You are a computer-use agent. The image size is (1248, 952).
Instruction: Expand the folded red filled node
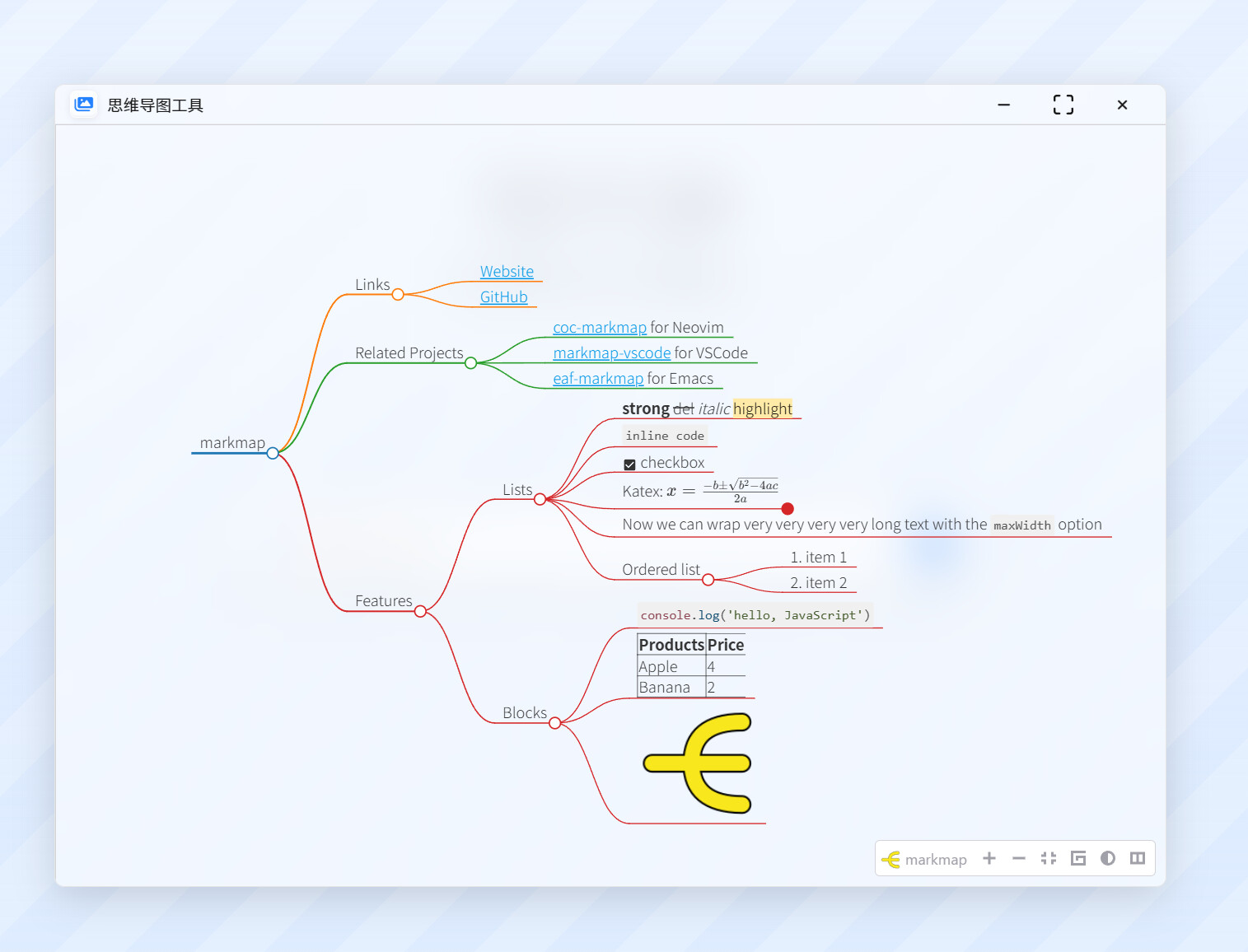(788, 509)
